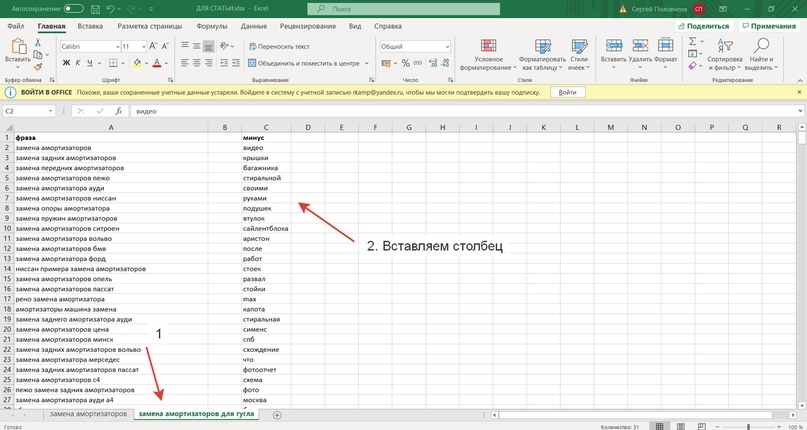The image size is (807, 430).
Task: Toggle the Автосохранение switch
Action: pyautogui.click(x=74, y=9)
